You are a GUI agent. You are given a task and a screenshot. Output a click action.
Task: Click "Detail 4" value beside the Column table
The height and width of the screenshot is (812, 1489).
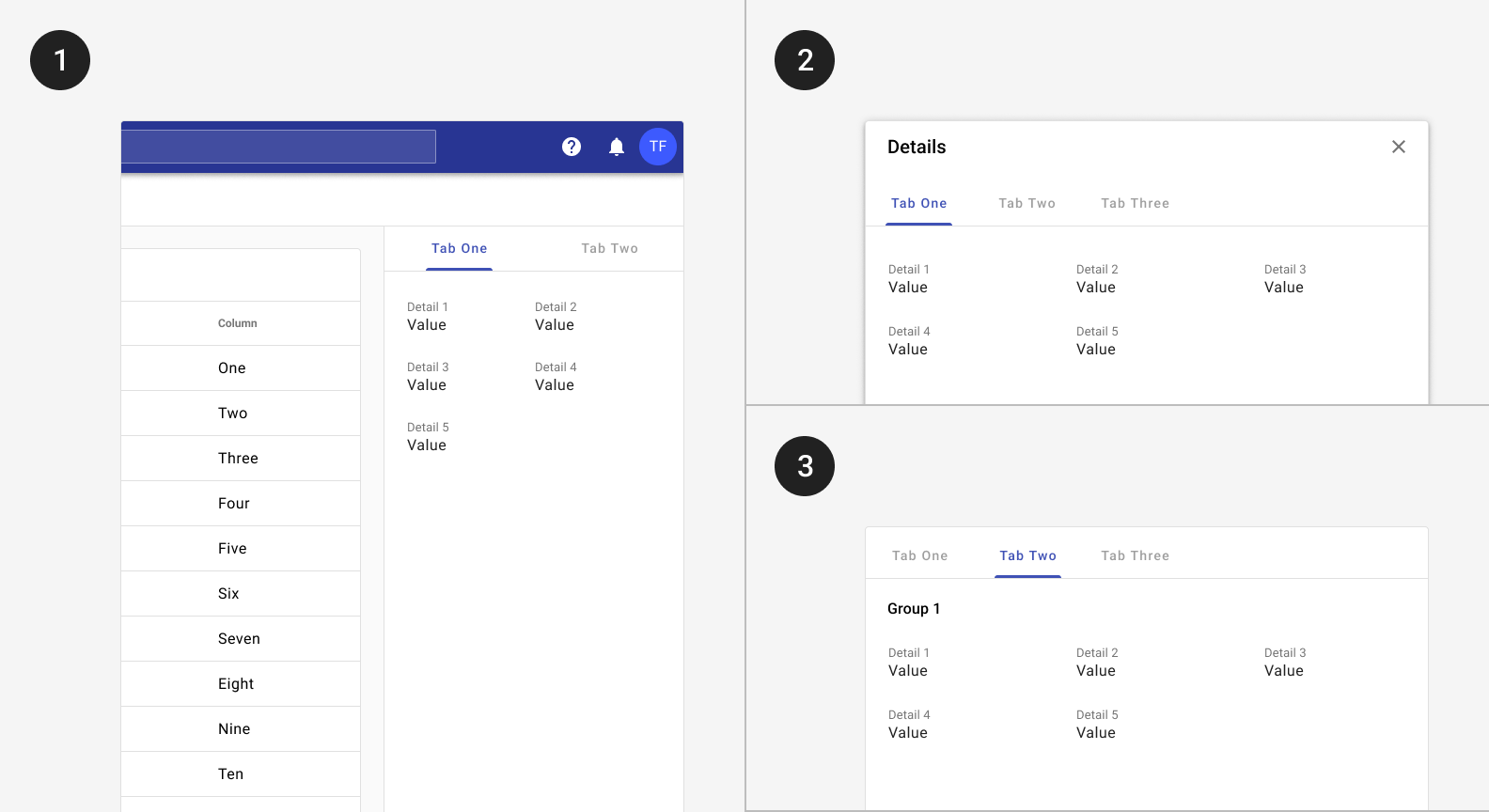tap(555, 385)
